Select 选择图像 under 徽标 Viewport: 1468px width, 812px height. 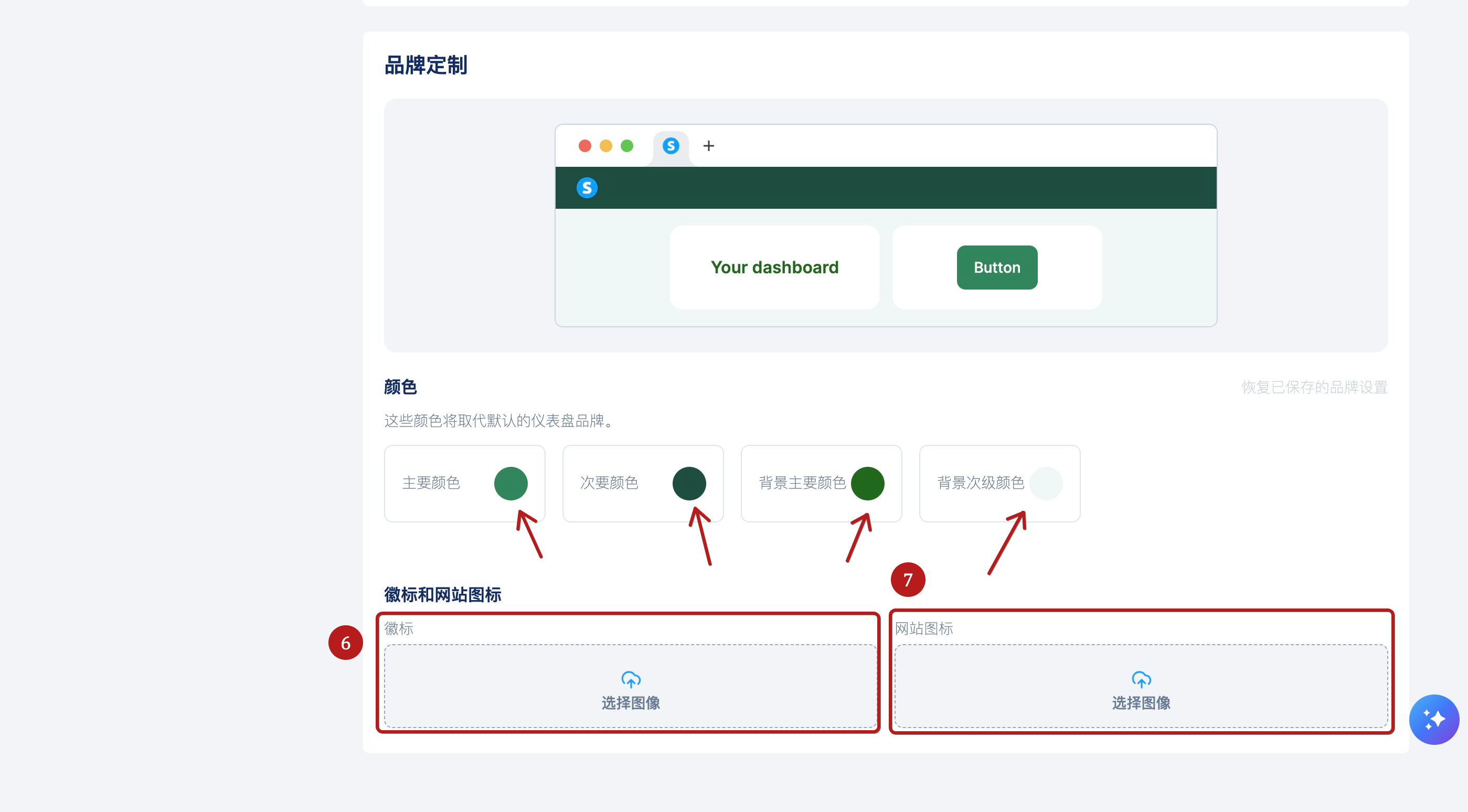click(630, 702)
